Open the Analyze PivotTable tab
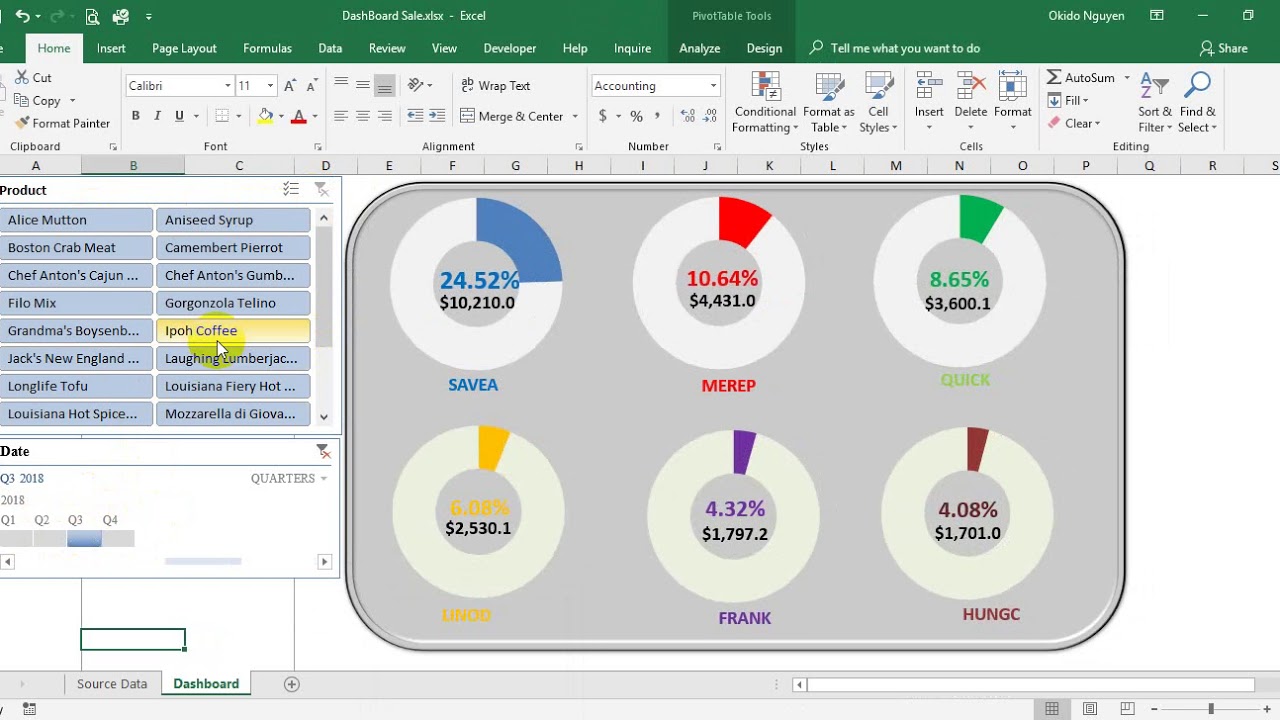This screenshot has height=720, width=1280. point(700,48)
